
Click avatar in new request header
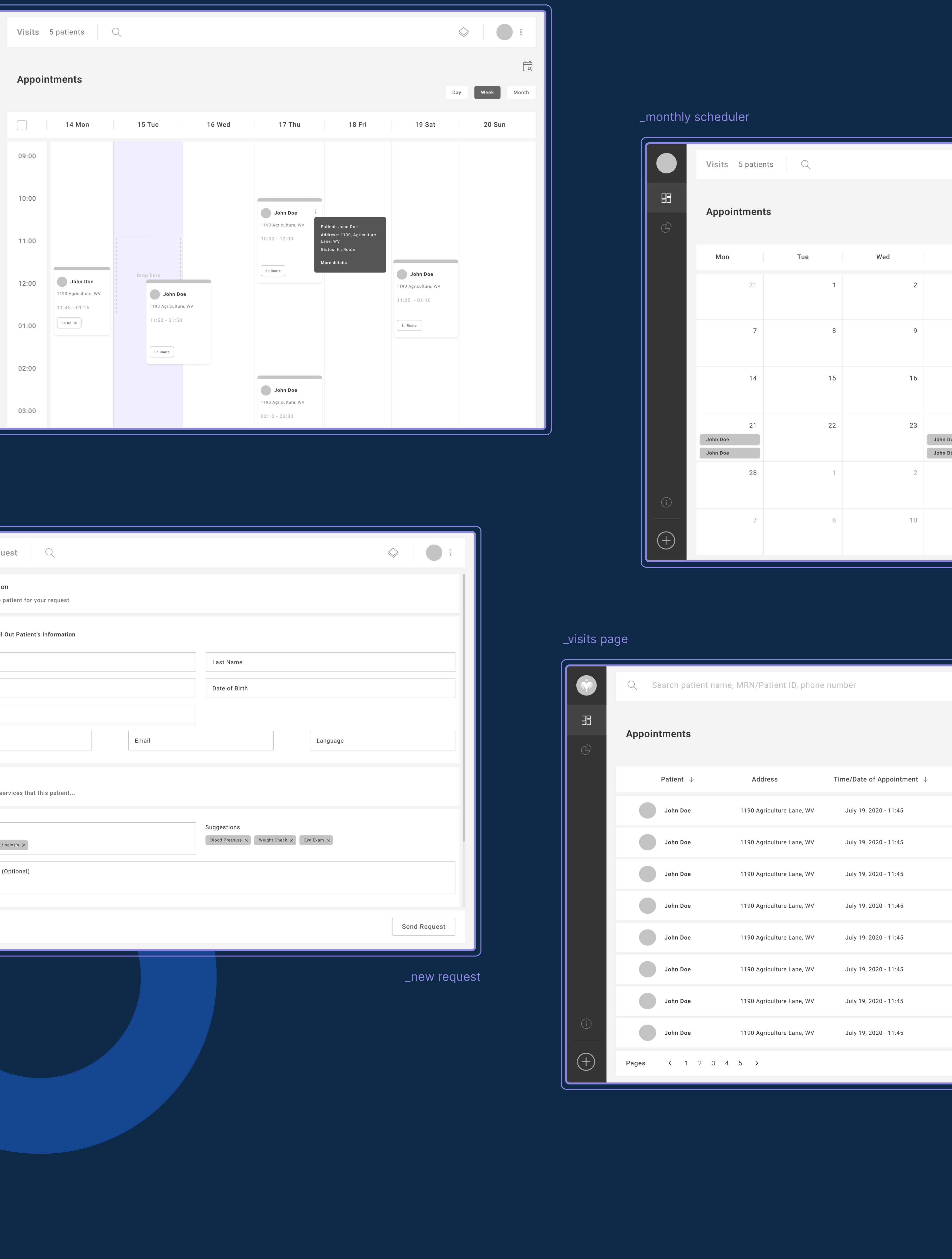tap(434, 553)
